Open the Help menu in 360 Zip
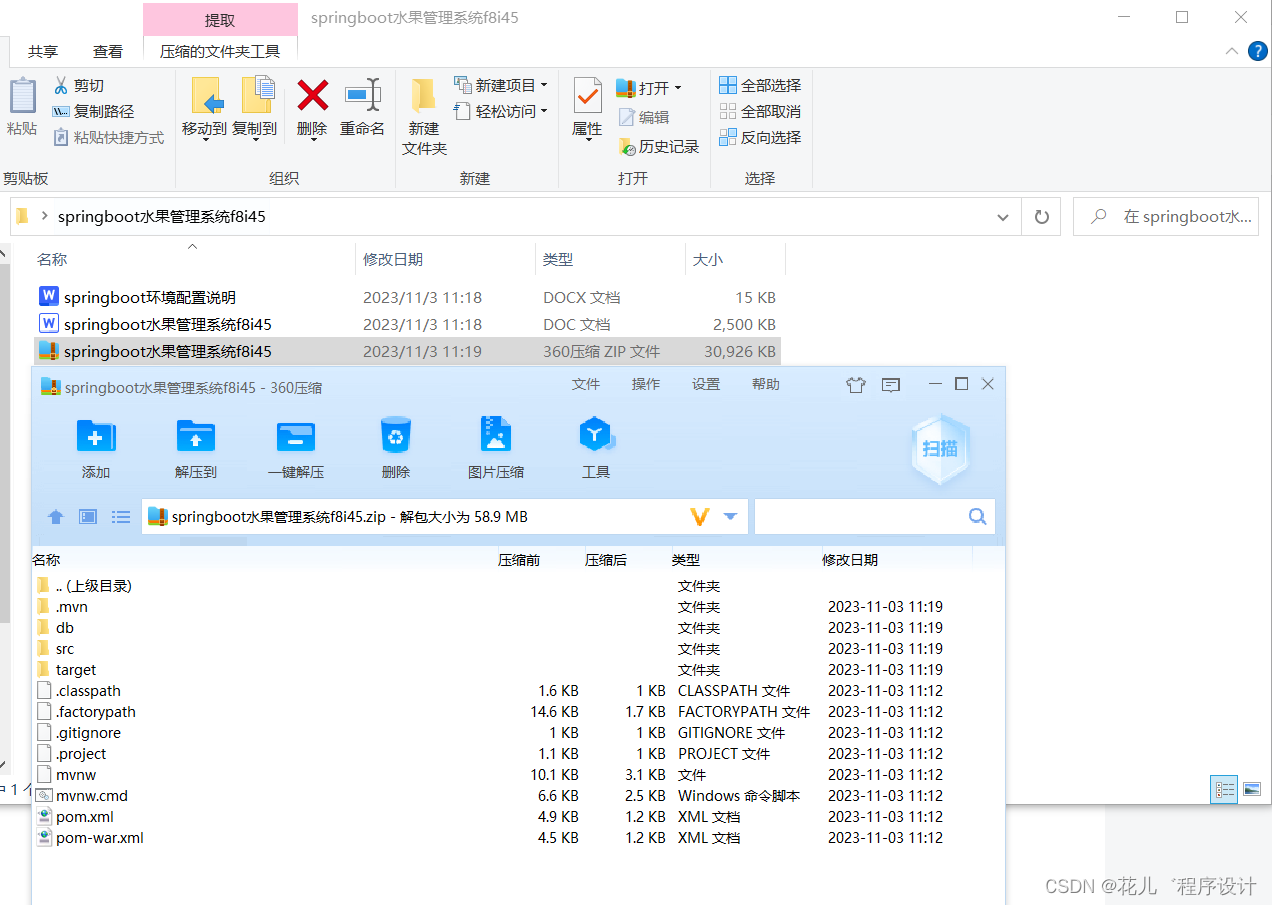The image size is (1272, 905). [x=766, y=384]
